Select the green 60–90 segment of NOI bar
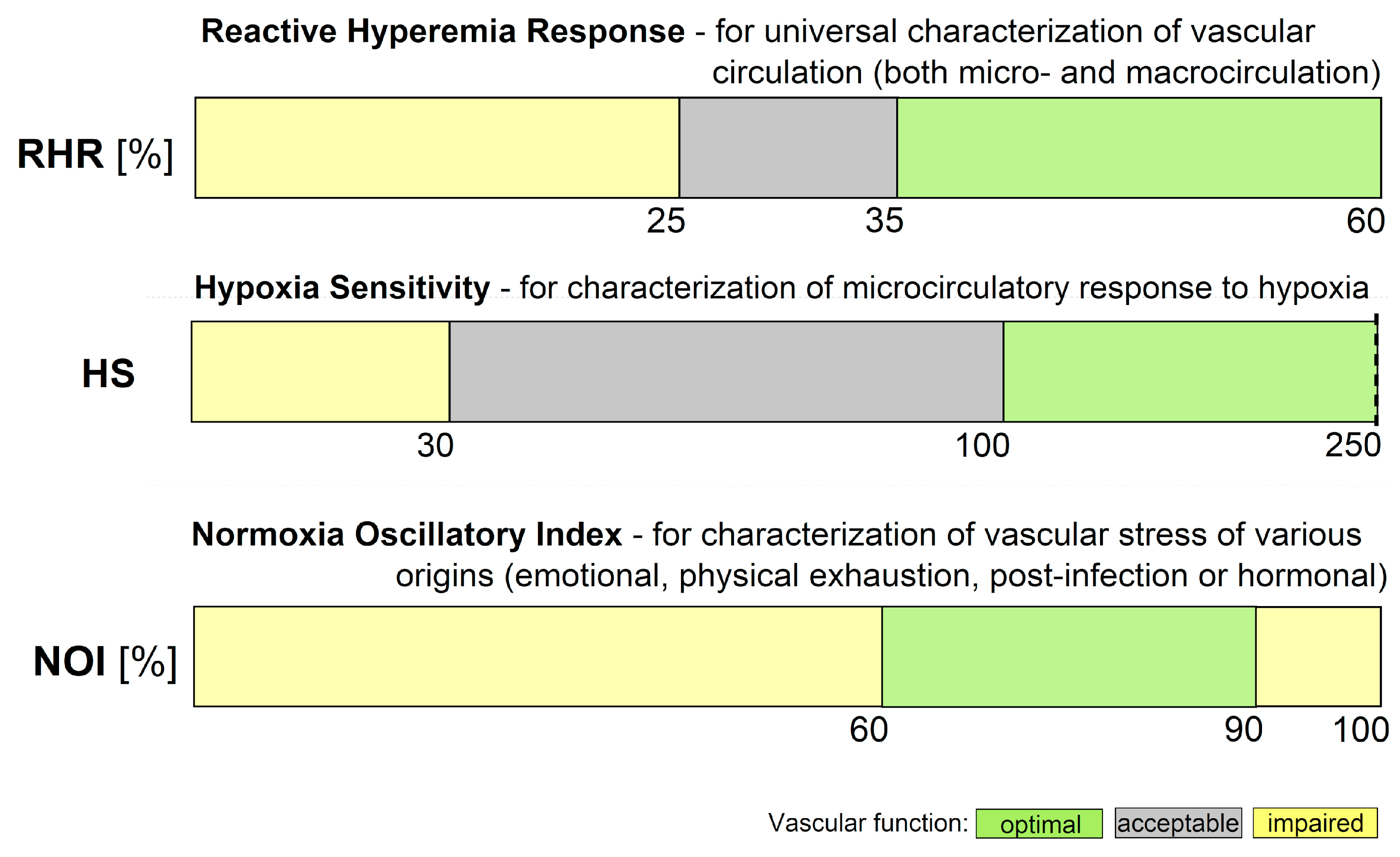1400x857 pixels. pyautogui.click(x=1069, y=657)
